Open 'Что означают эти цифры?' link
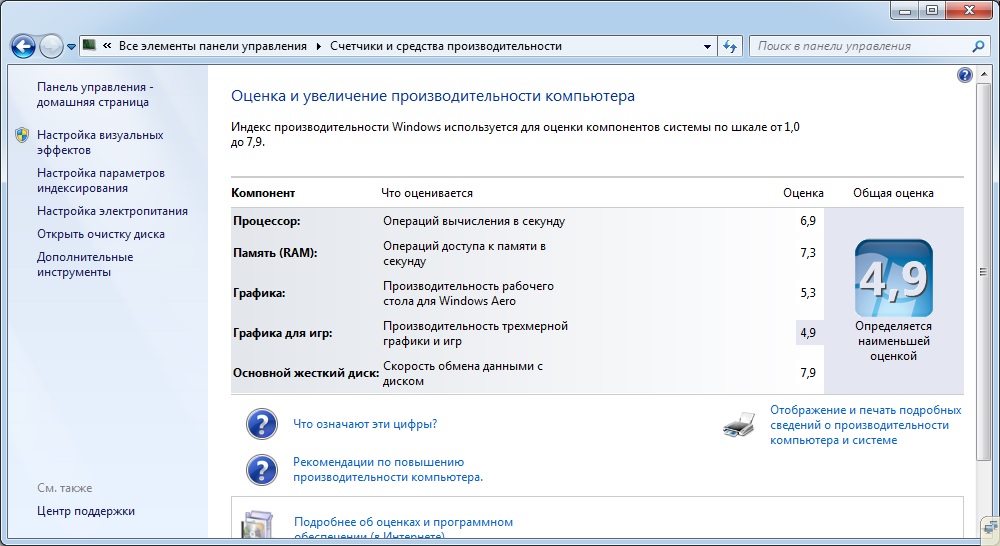Viewport: 1000px width, 546px height. [x=364, y=424]
